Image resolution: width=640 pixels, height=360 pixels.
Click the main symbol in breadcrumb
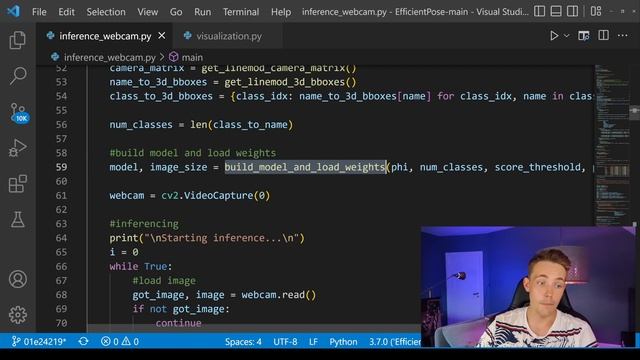[192, 57]
